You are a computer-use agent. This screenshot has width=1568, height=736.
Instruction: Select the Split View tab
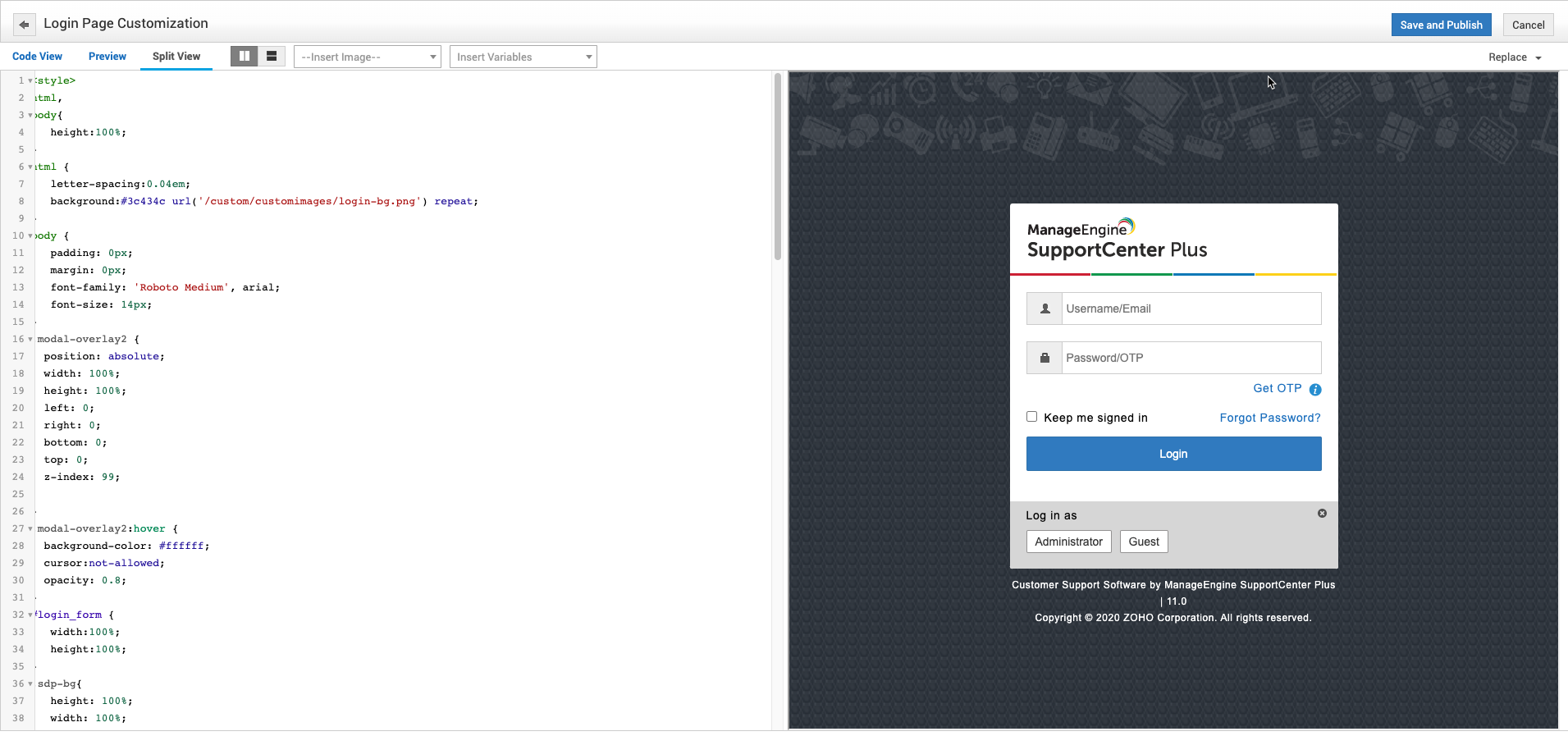(x=176, y=57)
